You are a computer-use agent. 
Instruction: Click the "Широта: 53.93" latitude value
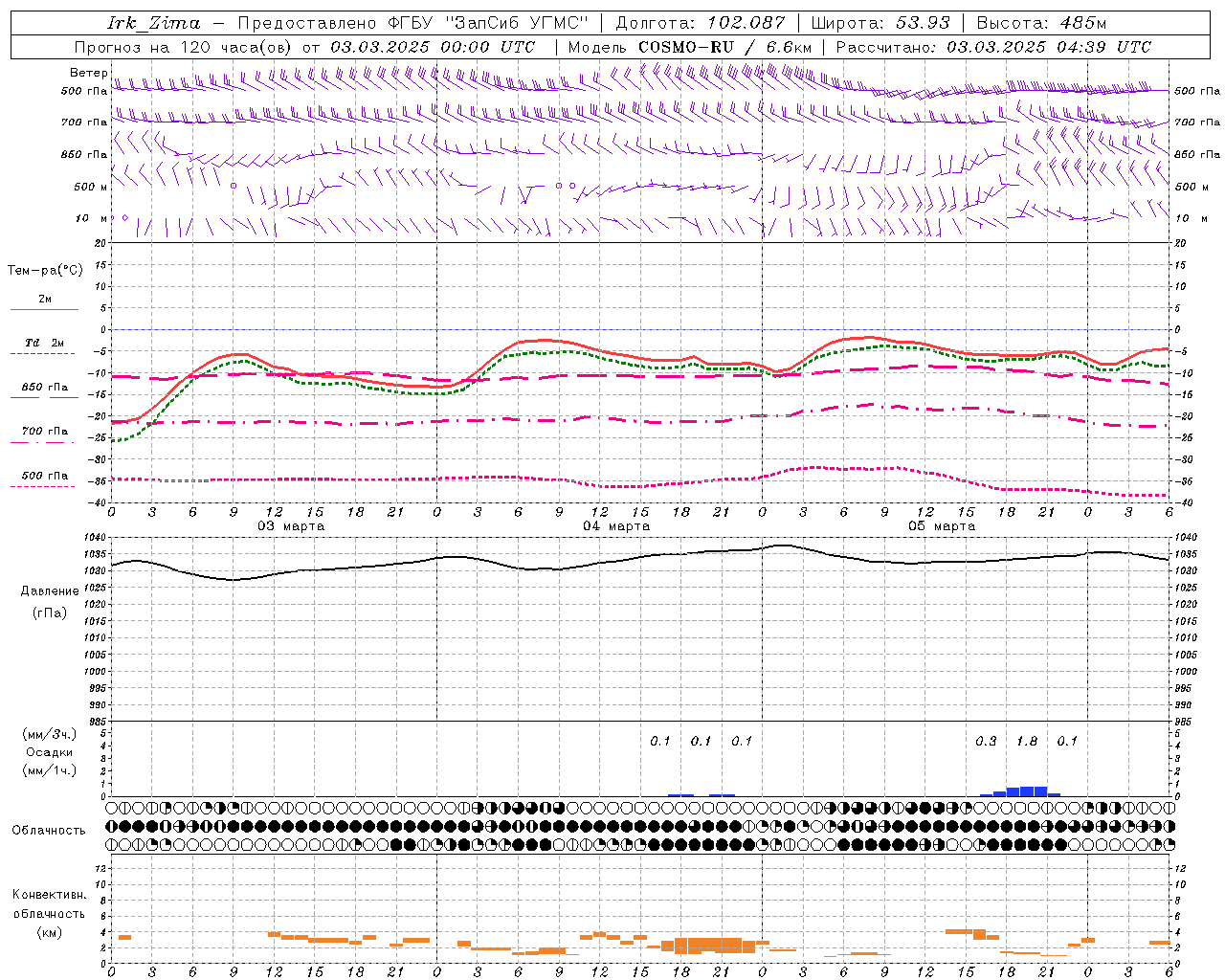point(880,23)
